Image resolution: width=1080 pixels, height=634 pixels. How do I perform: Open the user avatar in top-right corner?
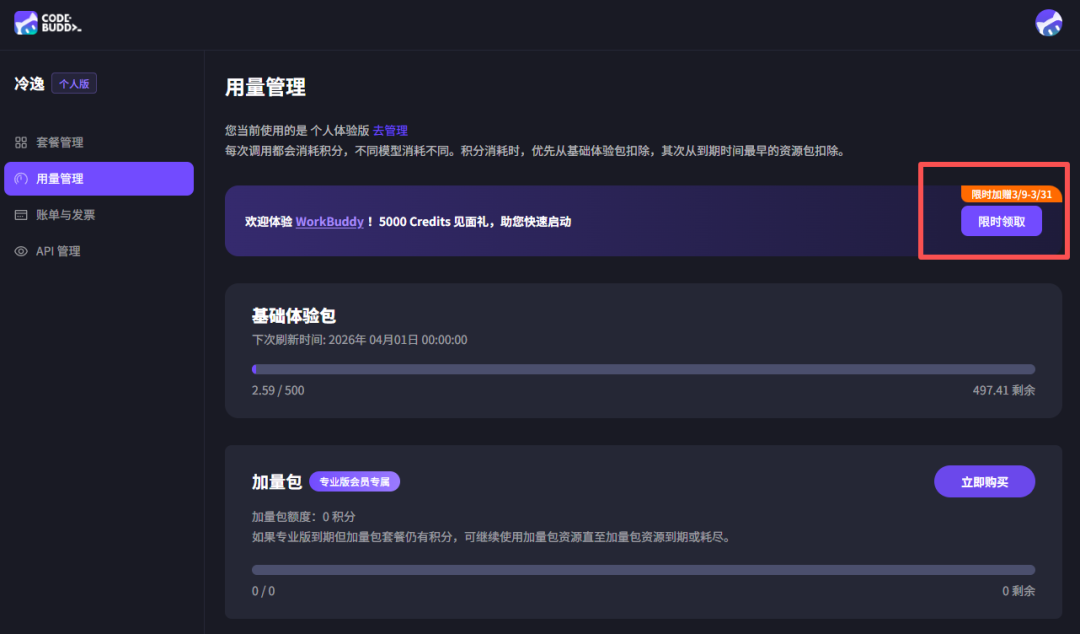(x=1047, y=22)
